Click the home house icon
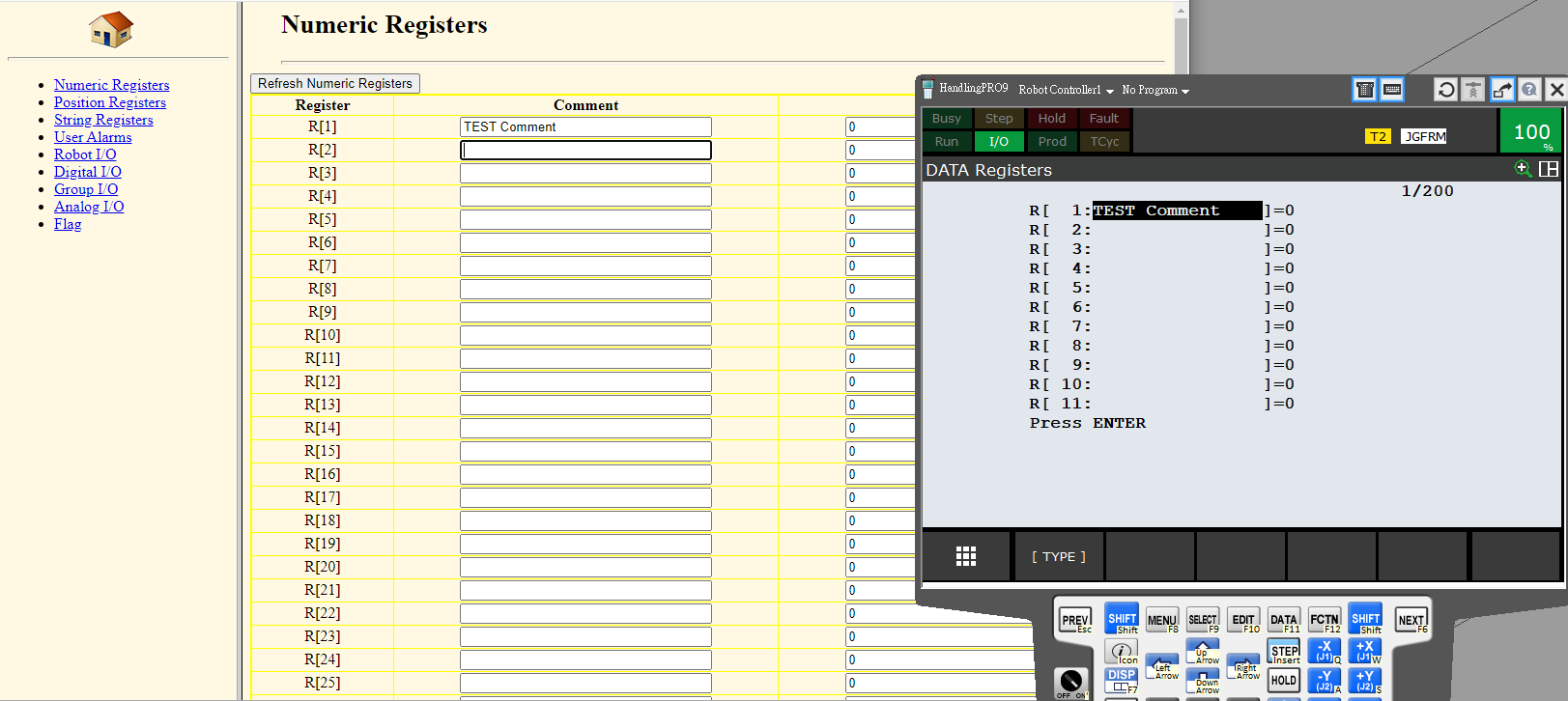The height and width of the screenshot is (701, 1568). click(x=111, y=30)
